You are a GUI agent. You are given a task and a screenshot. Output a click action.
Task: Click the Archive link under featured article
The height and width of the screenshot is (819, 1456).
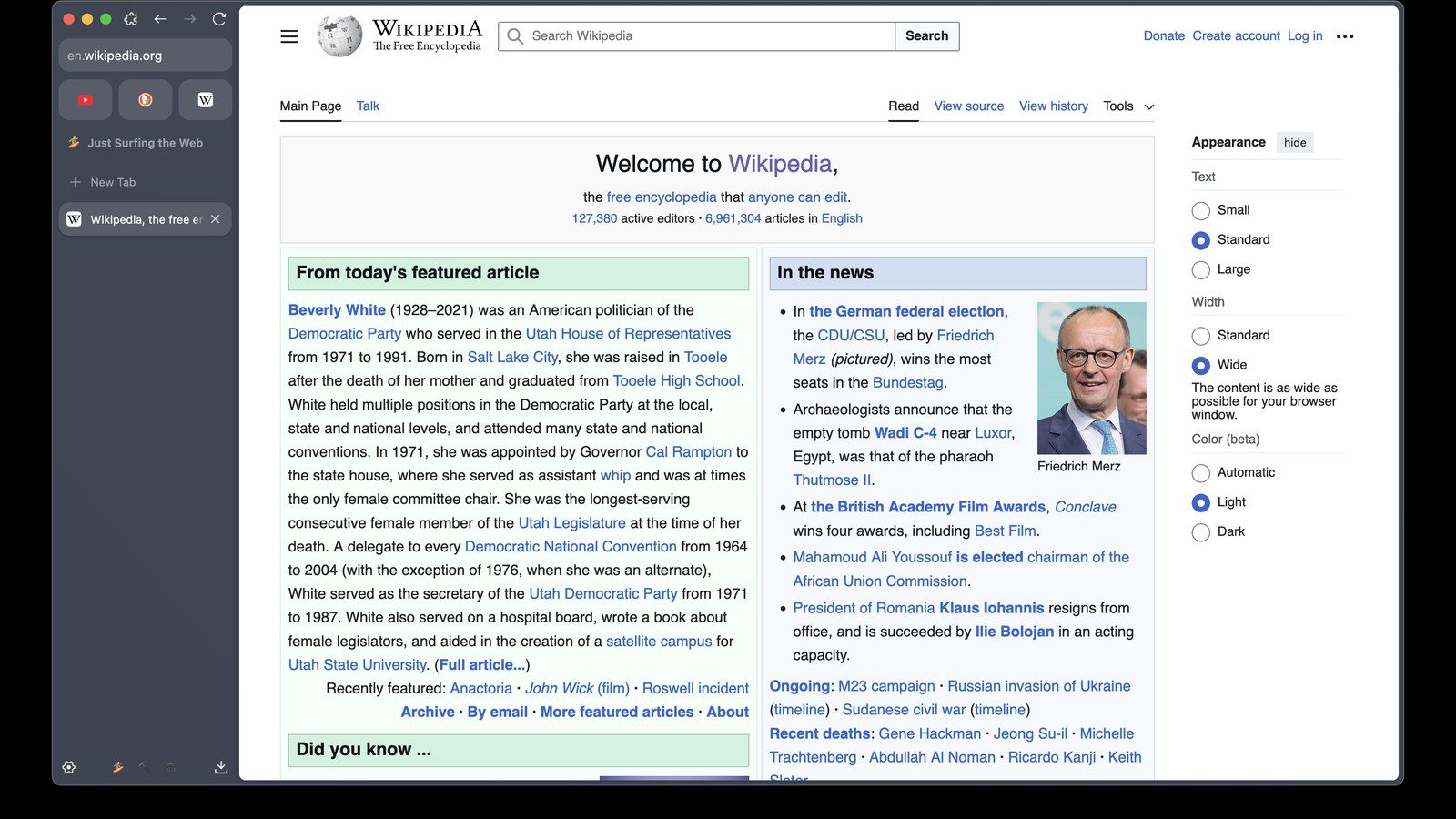(x=428, y=713)
